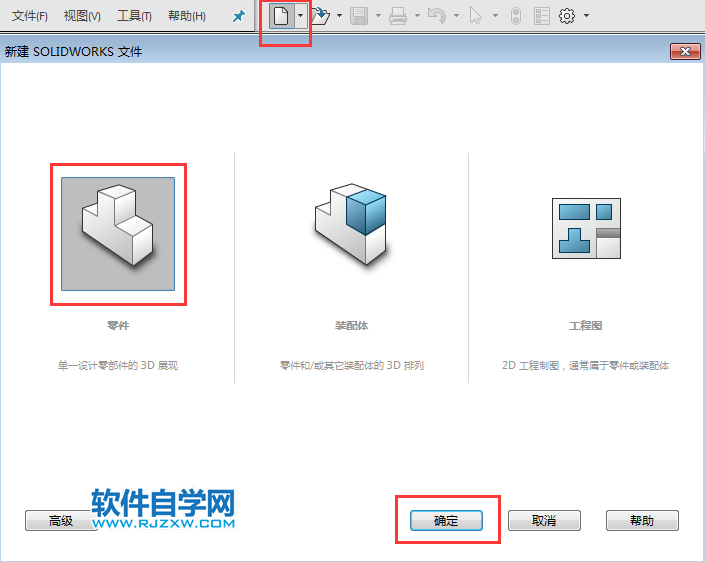Image resolution: width=705 pixels, height=562 pixels.
Task: Expand the Options gear dropdown arrow
Action: point(586,16)
